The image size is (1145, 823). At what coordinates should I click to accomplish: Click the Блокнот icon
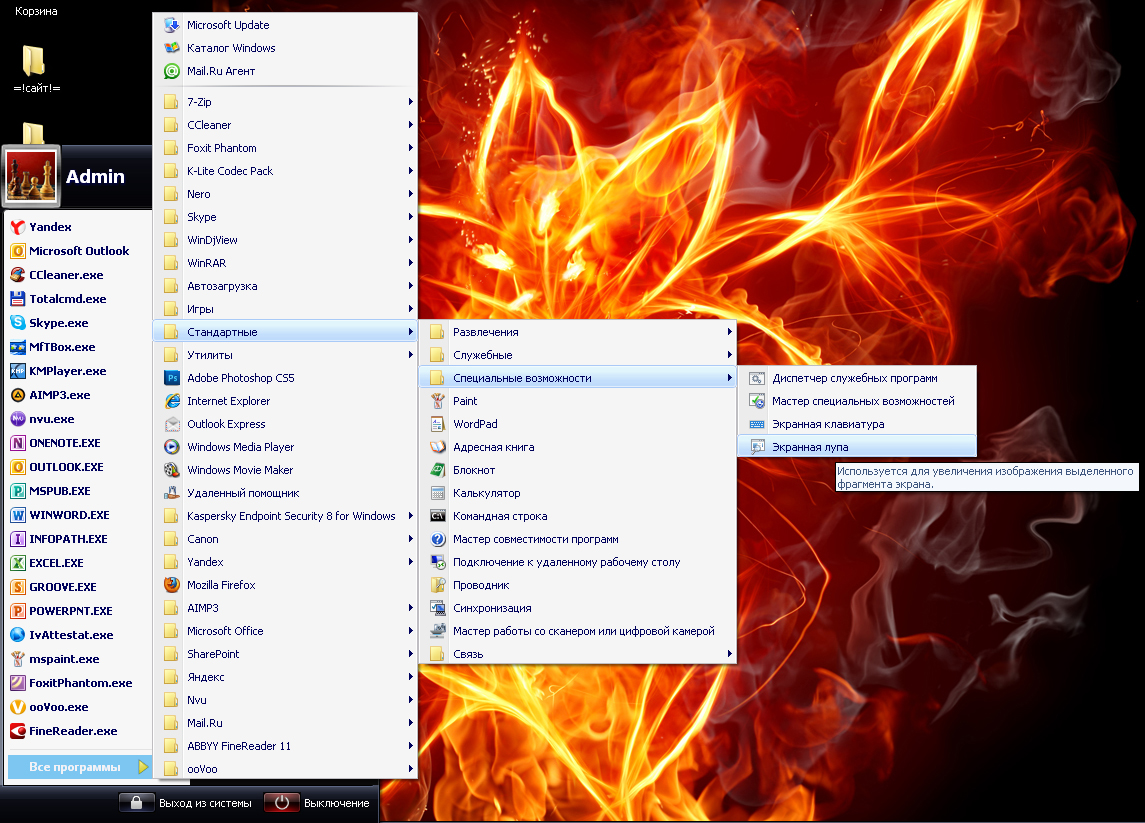tap(437, 470)
